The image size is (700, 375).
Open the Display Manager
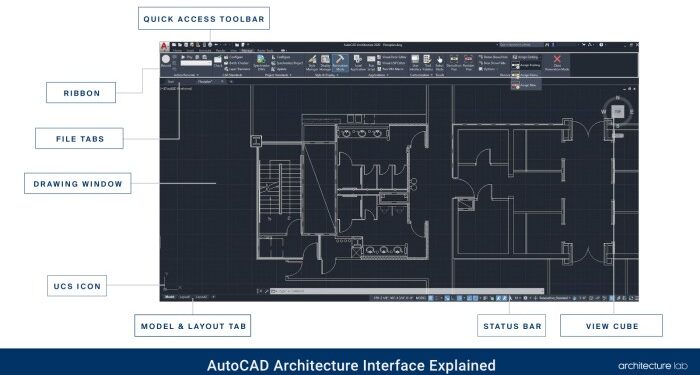[x=325, y=63]
